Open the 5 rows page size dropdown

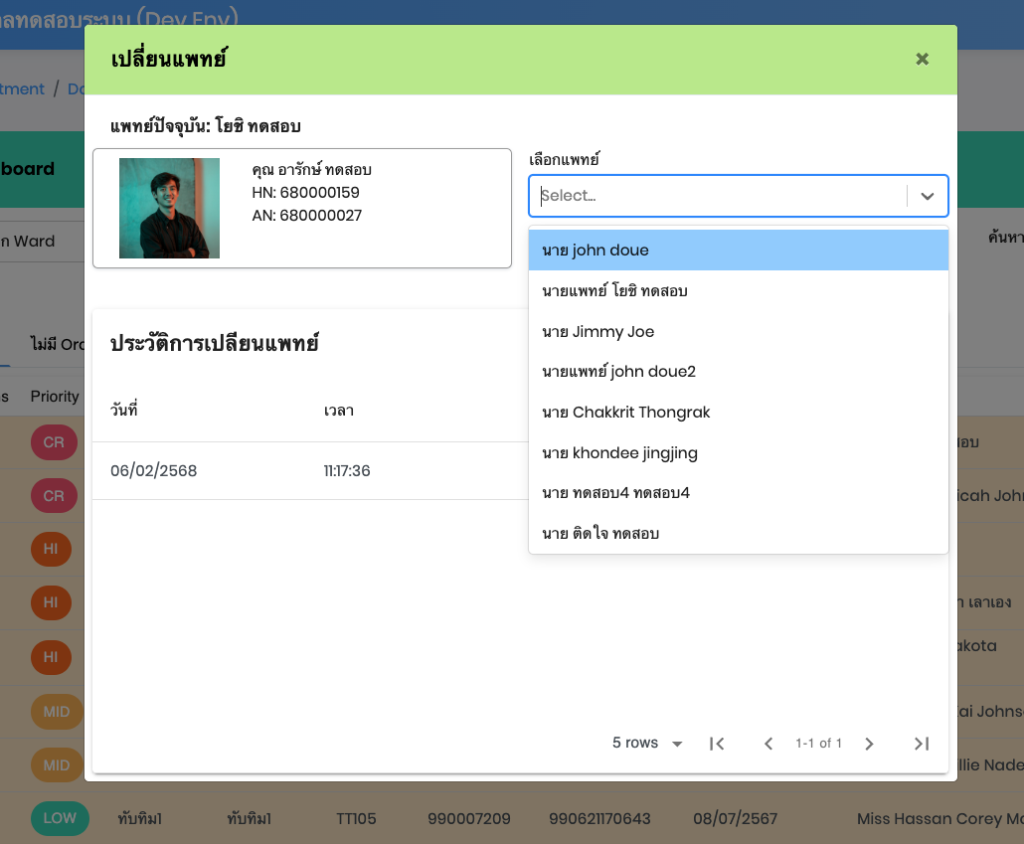point(647,743)
